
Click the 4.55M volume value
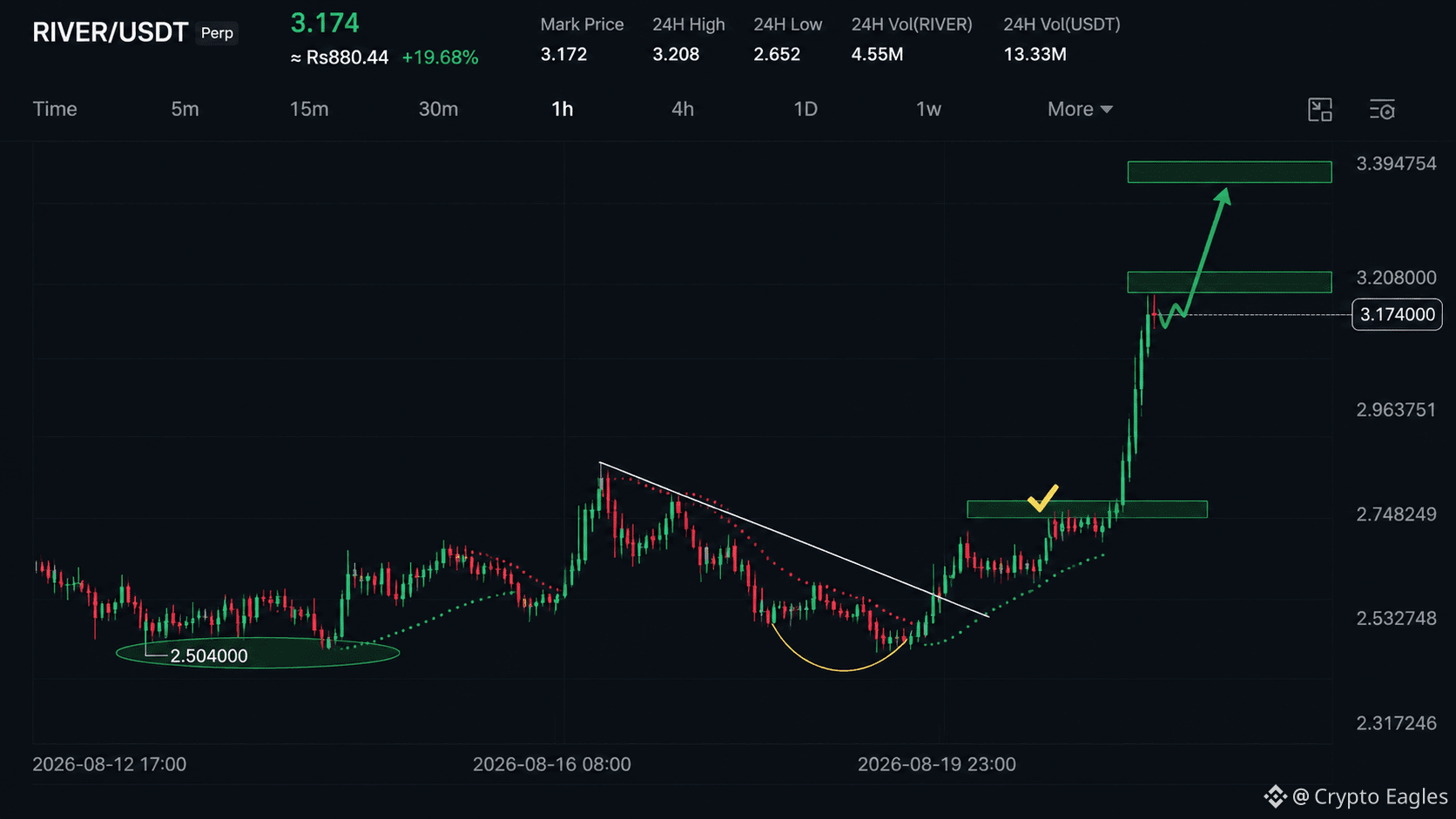(877, 54)
